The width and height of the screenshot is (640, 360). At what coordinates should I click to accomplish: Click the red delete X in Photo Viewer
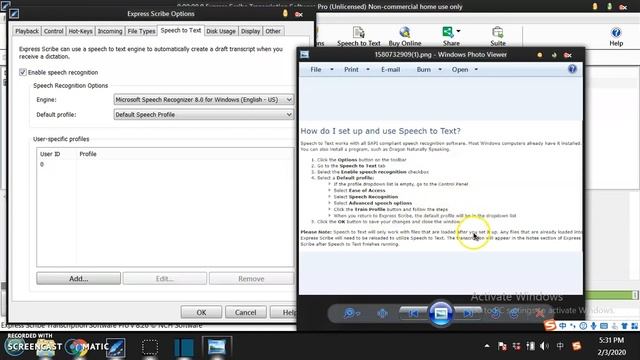click(x=540, y=313)
